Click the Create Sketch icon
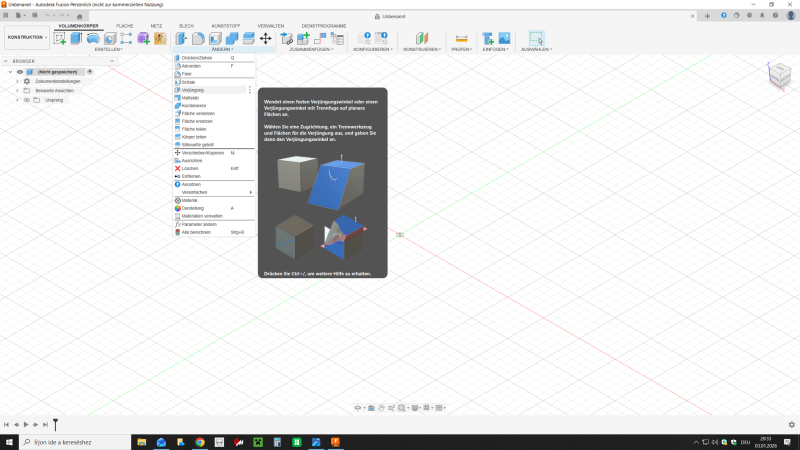Image resolution: width=800 pixels, height=450 pixels. pos(60,38)
